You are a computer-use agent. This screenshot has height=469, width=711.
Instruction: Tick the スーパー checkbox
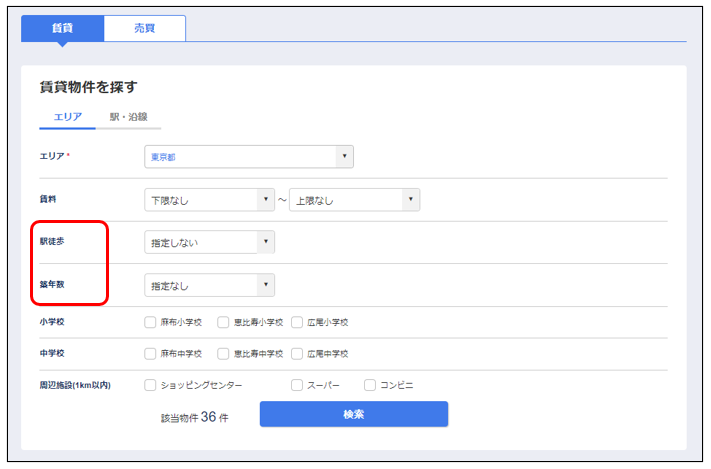point(297,384)
